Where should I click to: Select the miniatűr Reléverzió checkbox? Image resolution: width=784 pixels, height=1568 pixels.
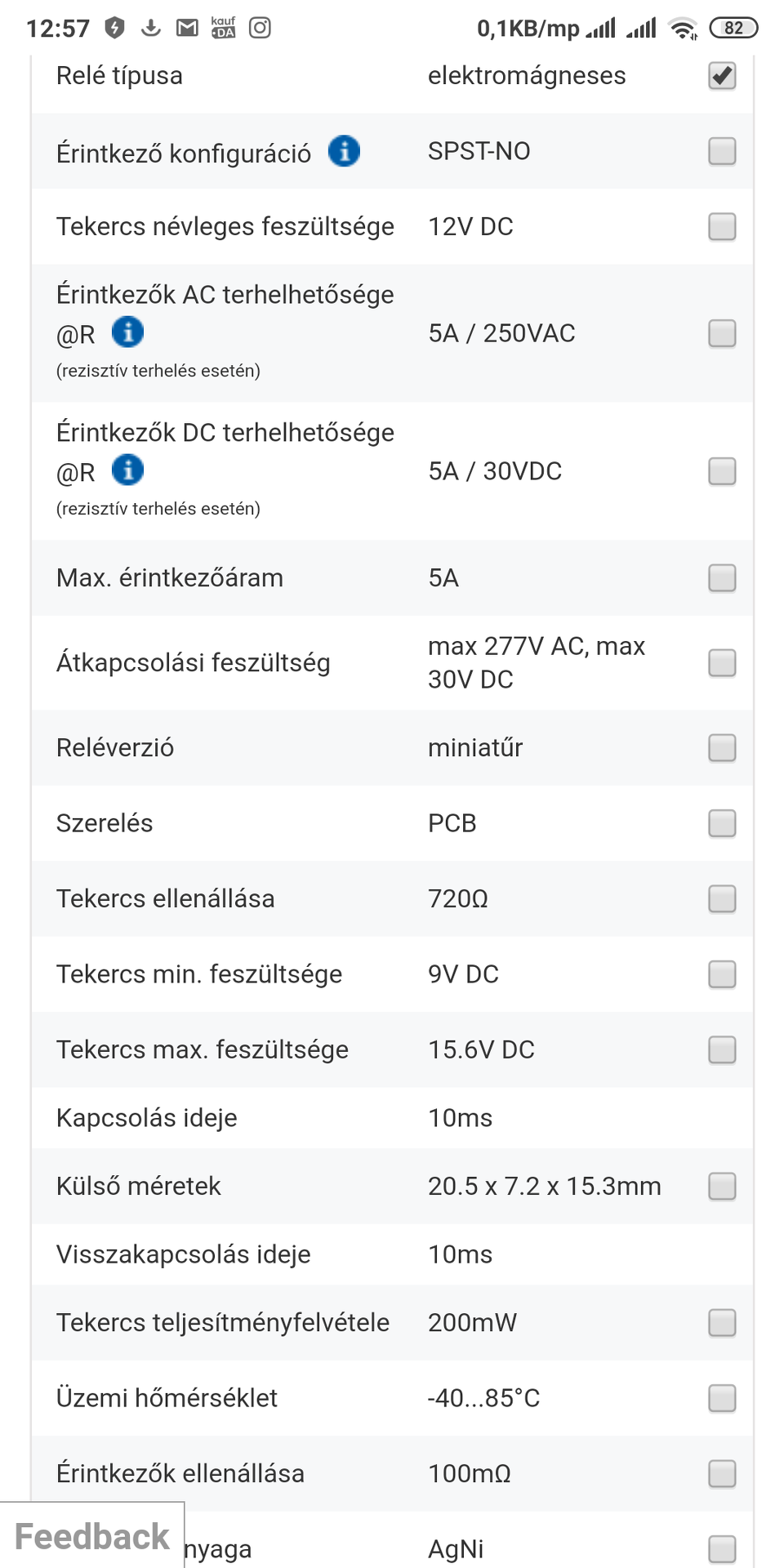(722, 747)
